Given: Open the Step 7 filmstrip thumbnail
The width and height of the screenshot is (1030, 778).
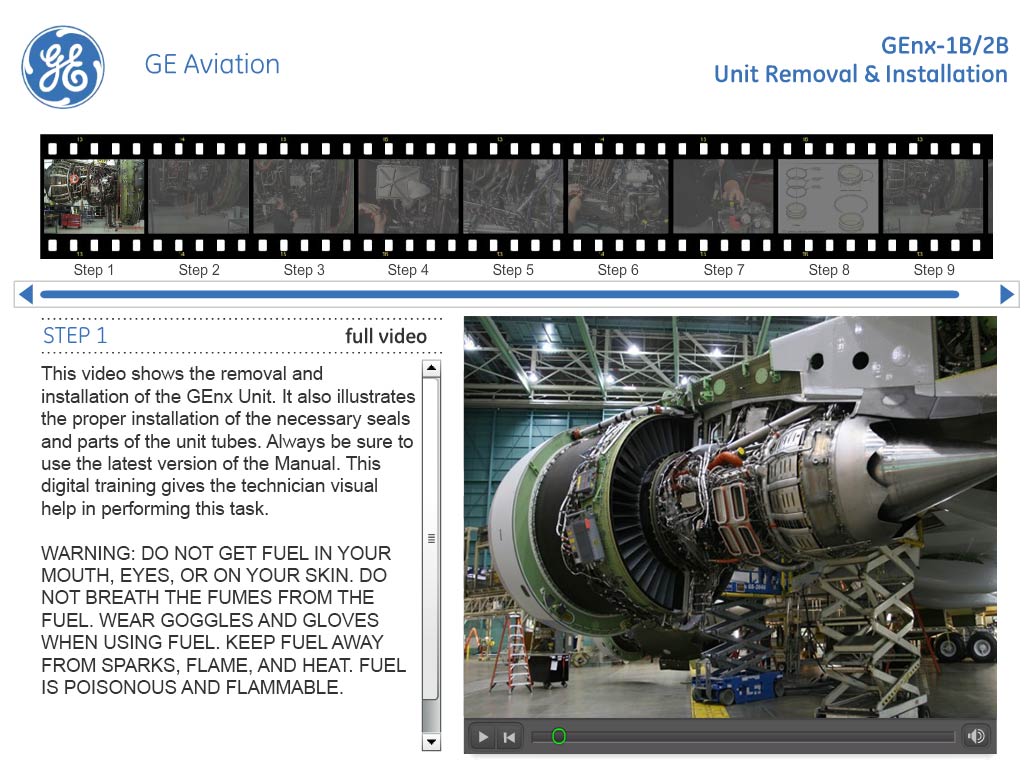Looking at the screenshot, I should point(723,196).
